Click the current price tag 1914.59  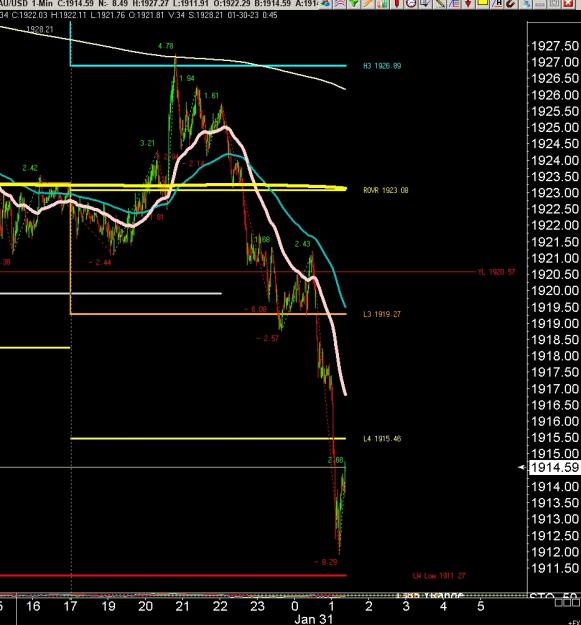[x=555, y=467]
